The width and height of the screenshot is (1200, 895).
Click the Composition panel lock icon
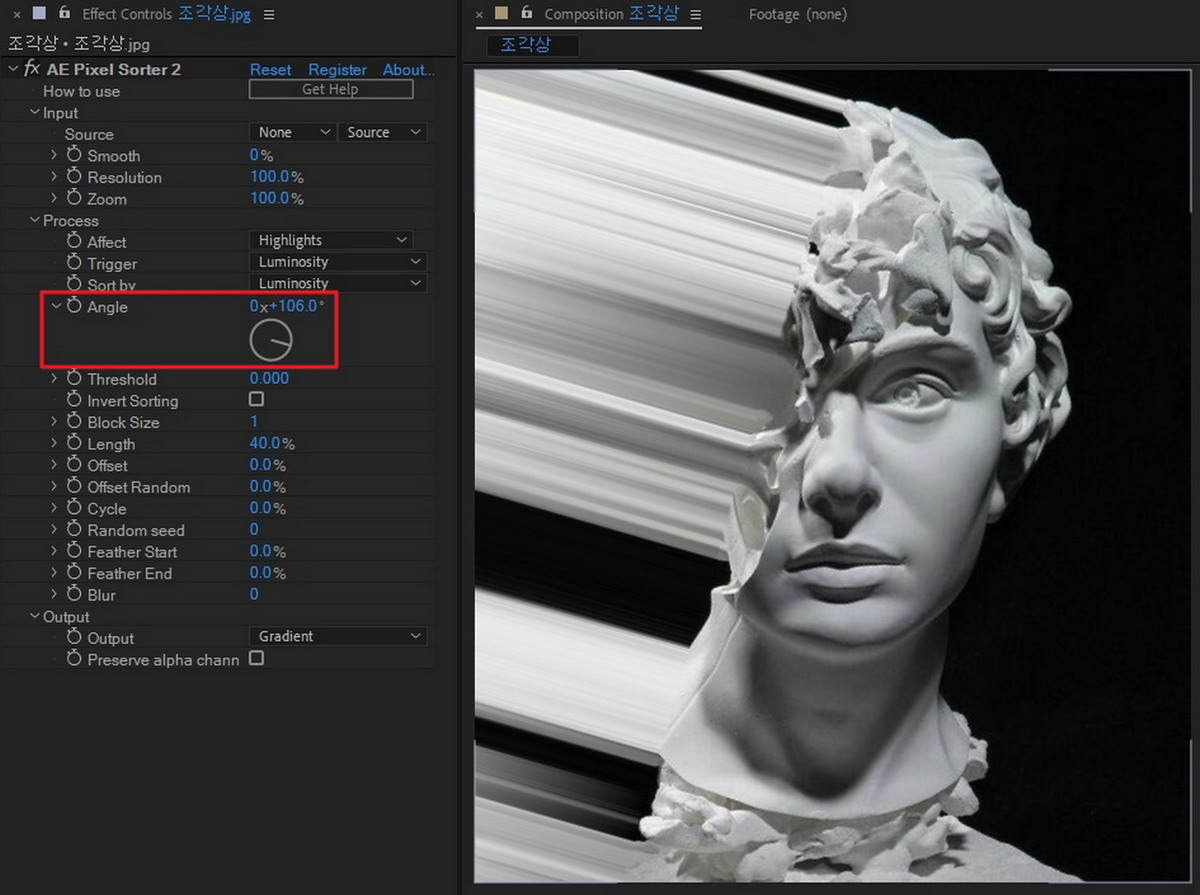pyautogui.click(x=526, y=13)
